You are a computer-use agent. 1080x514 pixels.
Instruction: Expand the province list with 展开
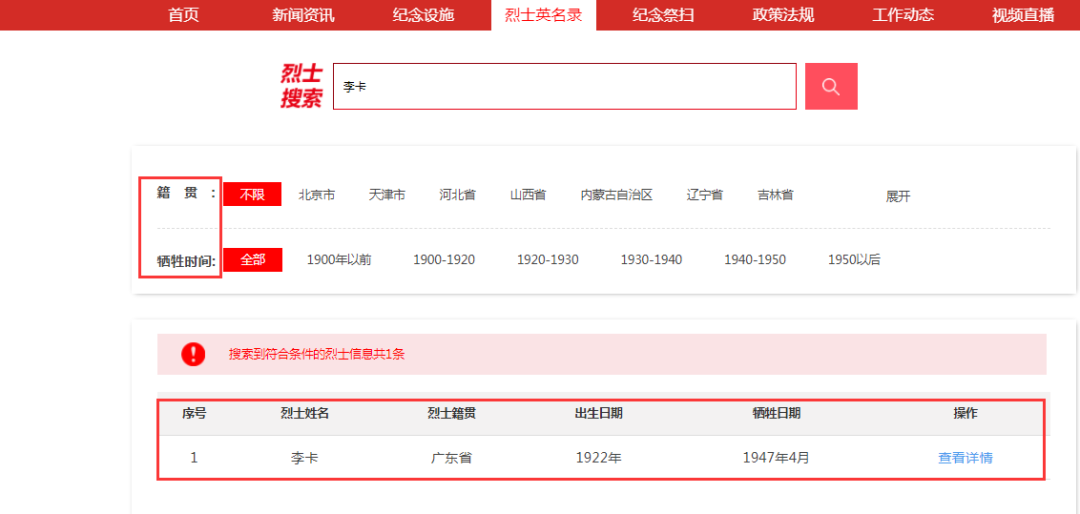click(x=898, y=196)
